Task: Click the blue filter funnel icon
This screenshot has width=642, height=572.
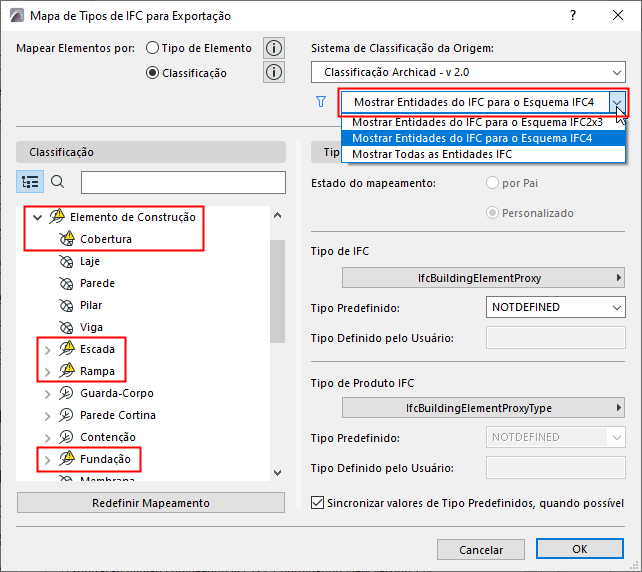Action: tap(321, 102)
